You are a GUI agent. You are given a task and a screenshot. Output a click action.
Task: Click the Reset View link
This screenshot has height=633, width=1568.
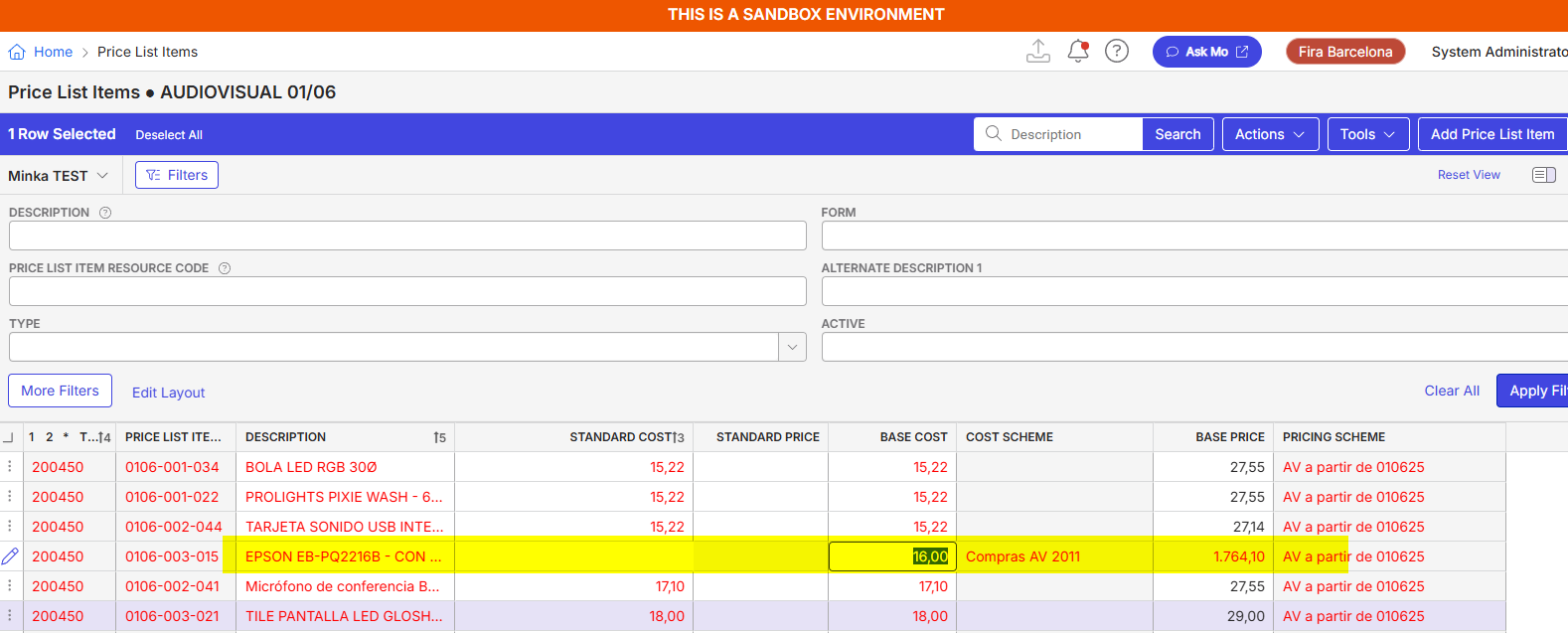point(1469,175)
